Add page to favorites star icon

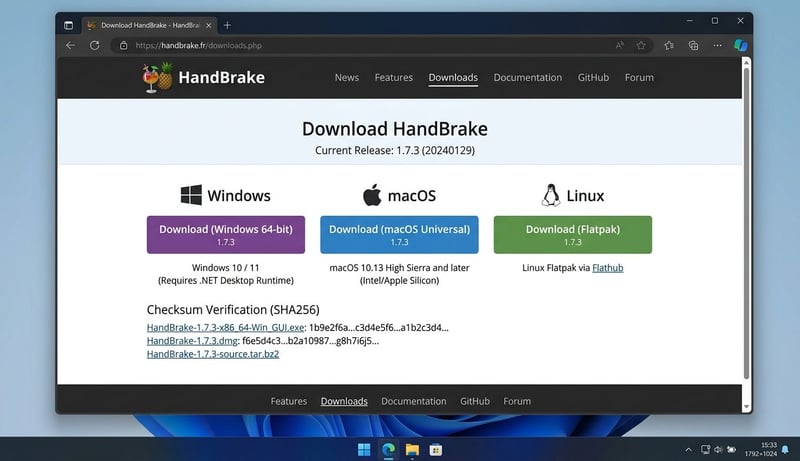tap(641, 45)
